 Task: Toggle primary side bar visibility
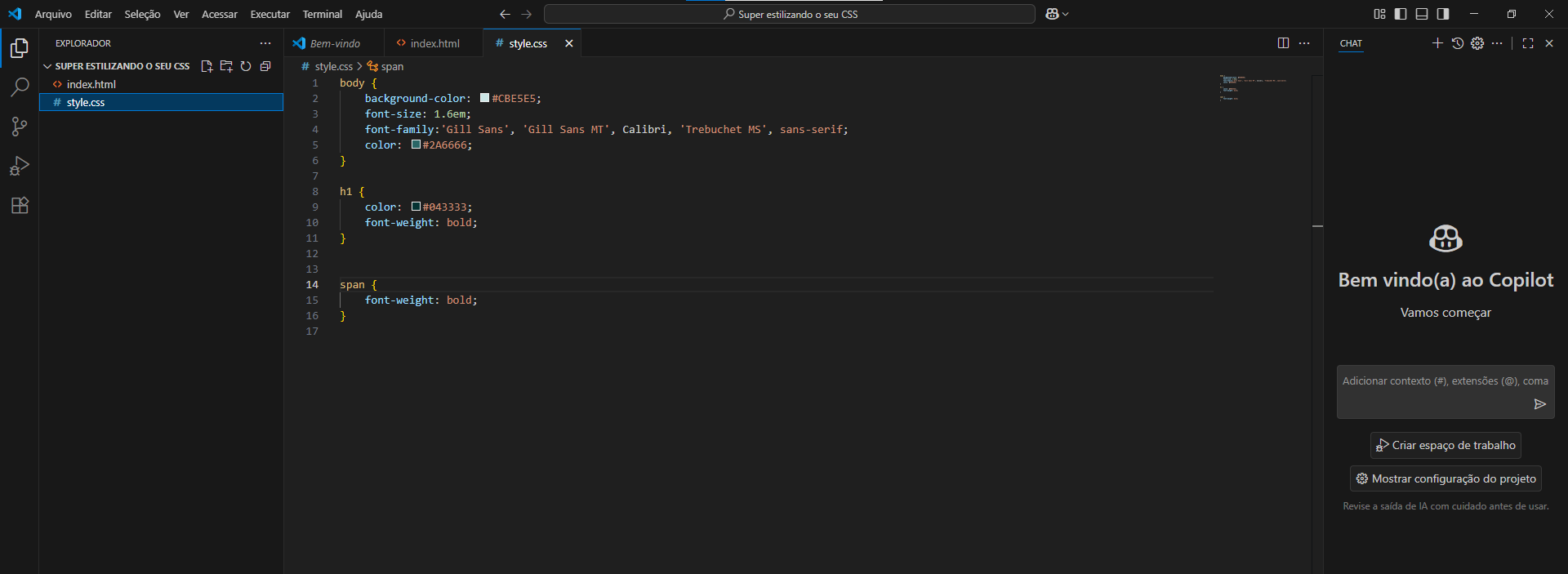click(x=1401, y=14)
